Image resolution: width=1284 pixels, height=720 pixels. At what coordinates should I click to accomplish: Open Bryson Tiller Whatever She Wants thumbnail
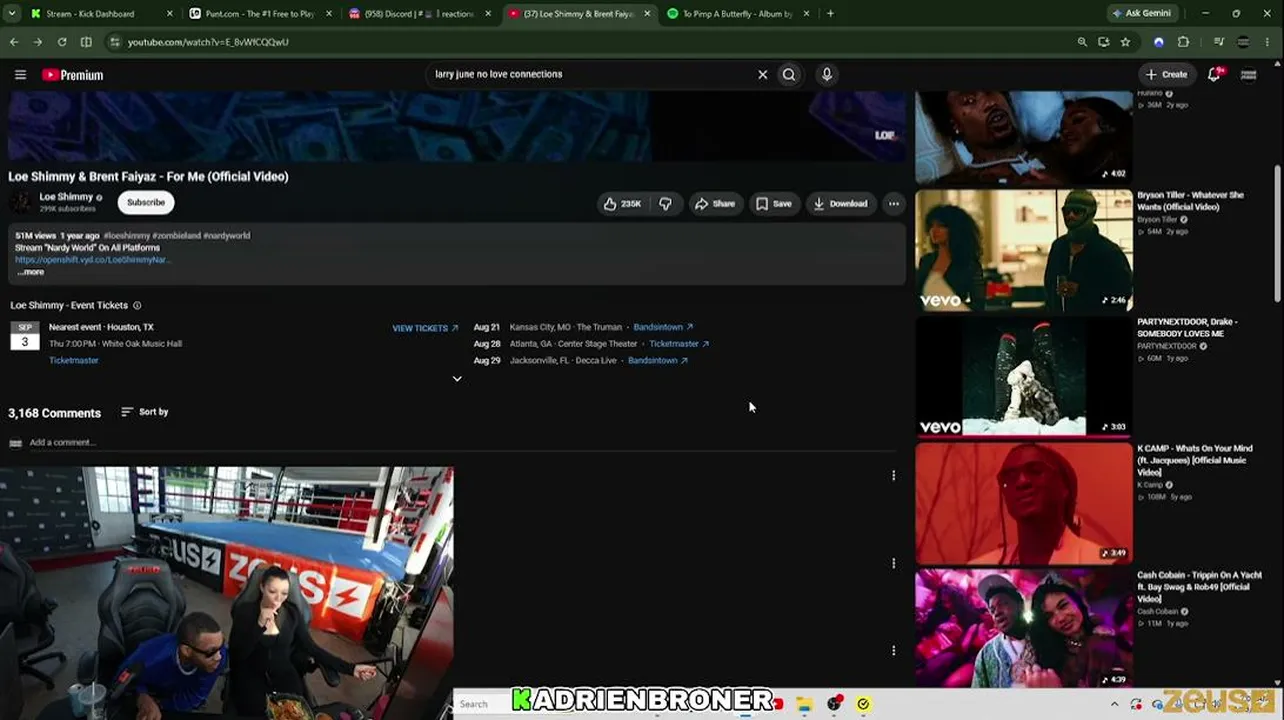1024,250
